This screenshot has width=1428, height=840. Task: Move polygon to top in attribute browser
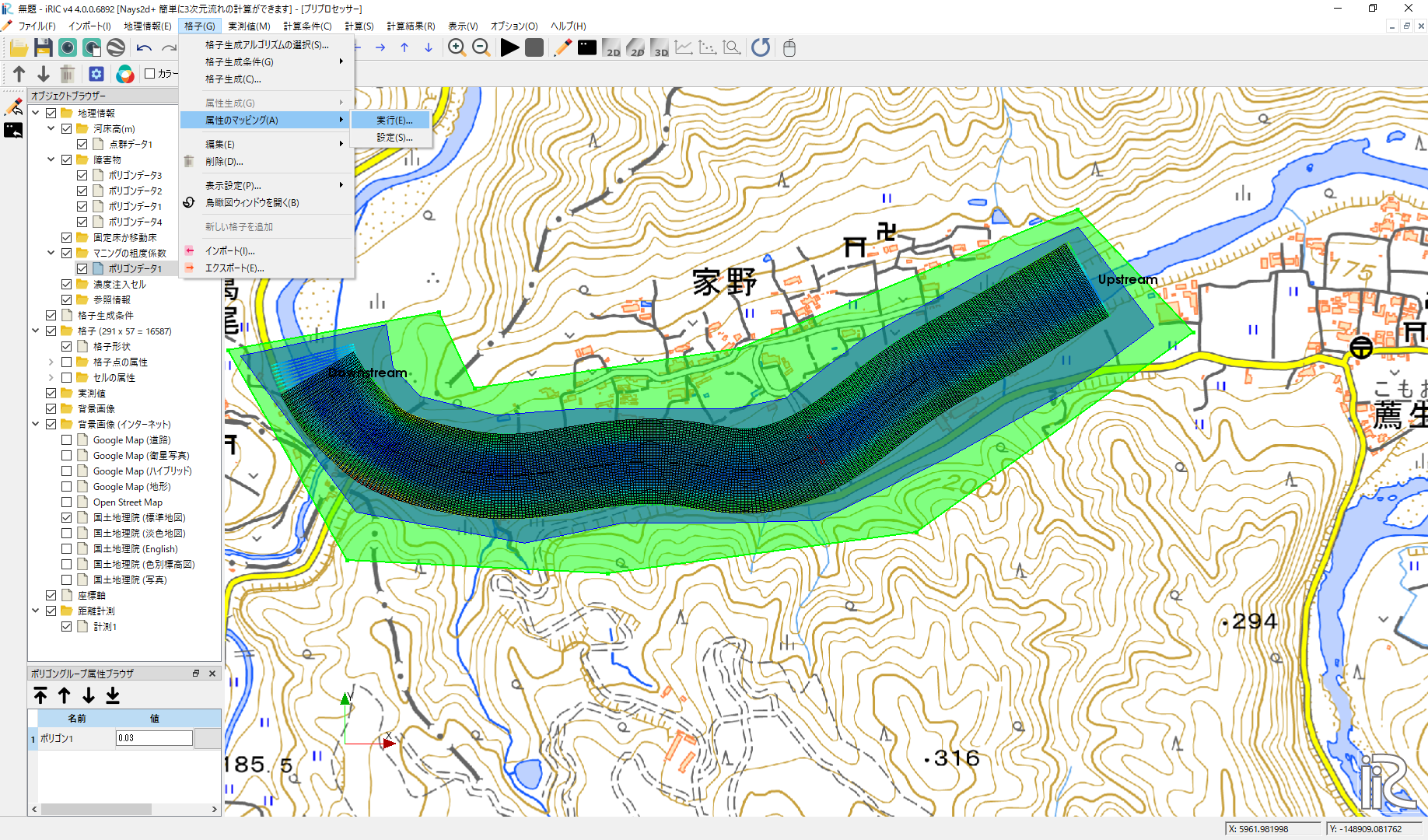click(40, 695)
